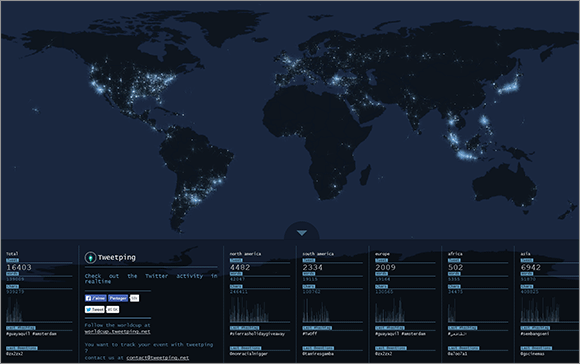Viewport: 580px width, 364px height.
Task: Click #guayaquil #amsterdam hashtags under total
Action: click(31, 334)
